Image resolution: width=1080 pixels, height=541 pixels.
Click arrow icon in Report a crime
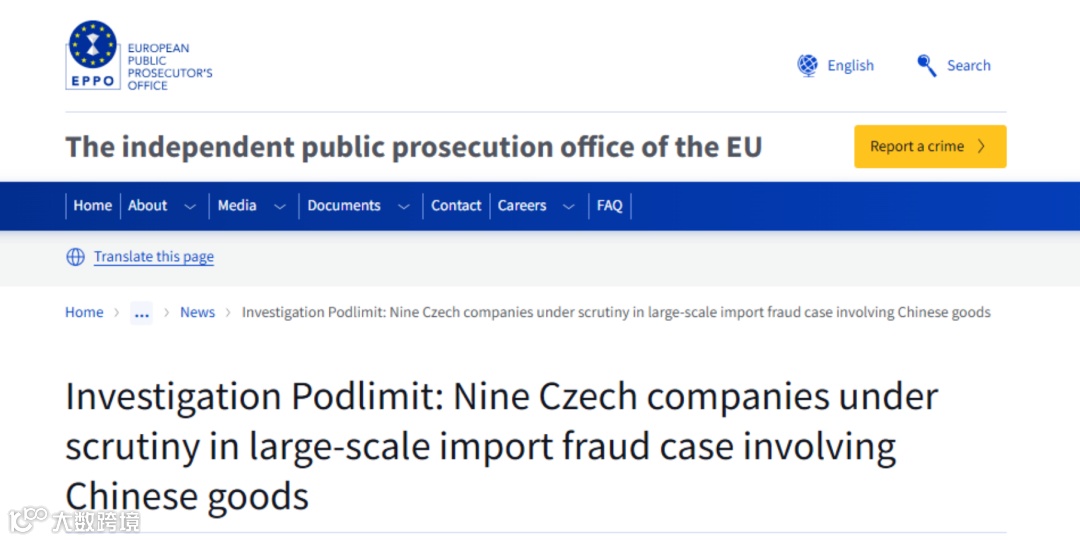981,146
